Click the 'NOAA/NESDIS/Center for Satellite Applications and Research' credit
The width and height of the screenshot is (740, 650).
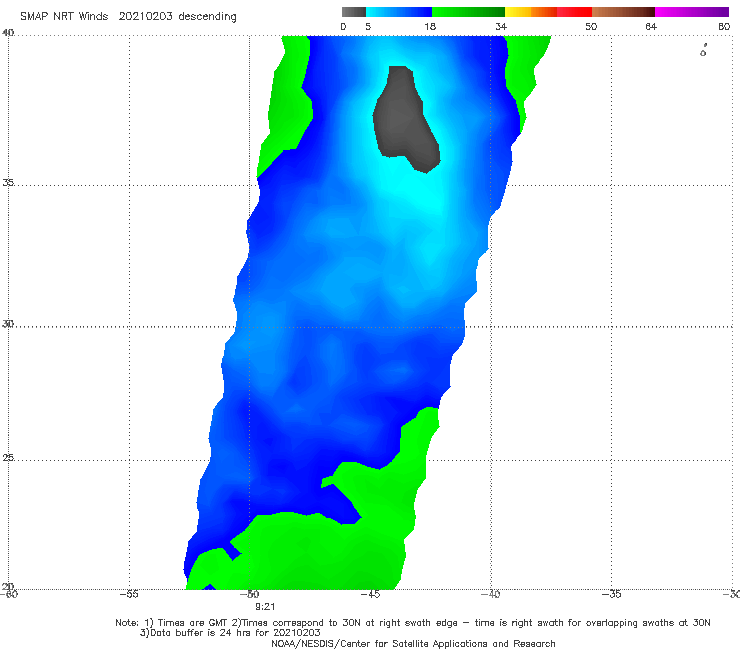[413, 644]
